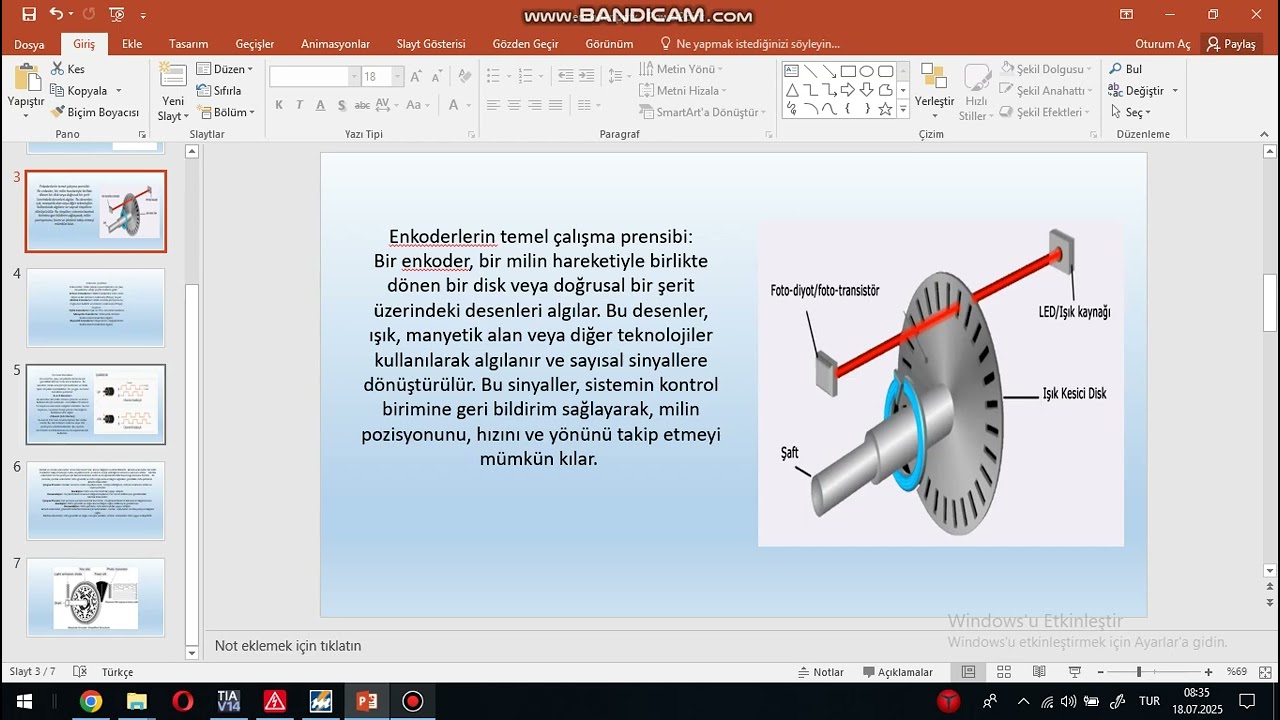Switch to the Animasyonlar tab
Screen dimensions: 1280x720
(x=335, y=44)
